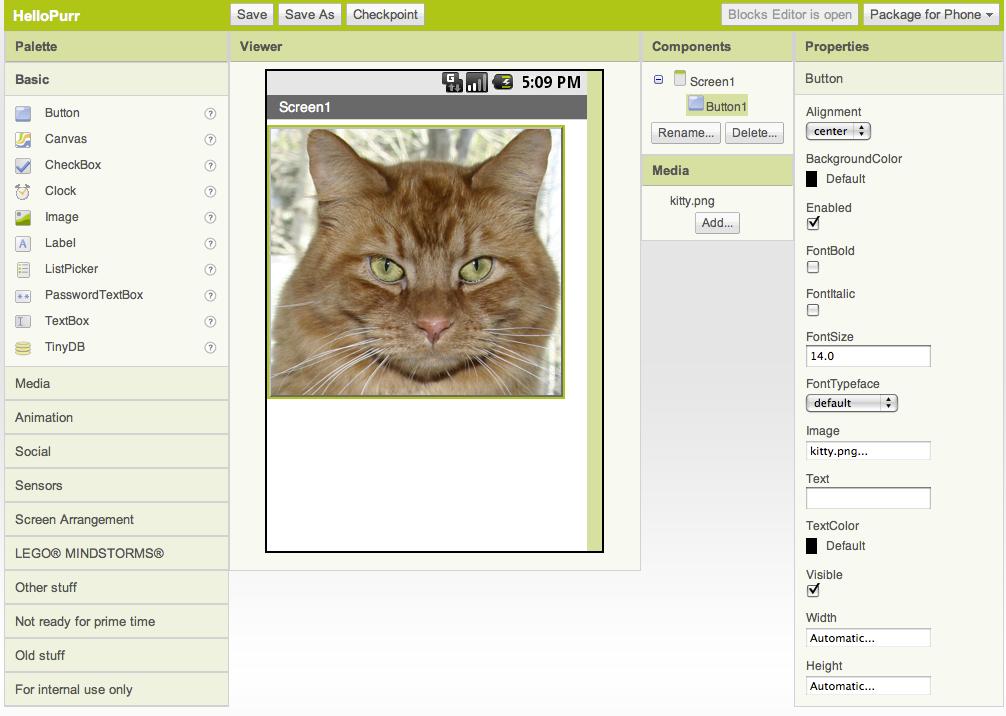1006x716 pixels.
Task: Click the Screen1 title bar in the Viewer
Action: click(427, 107)
